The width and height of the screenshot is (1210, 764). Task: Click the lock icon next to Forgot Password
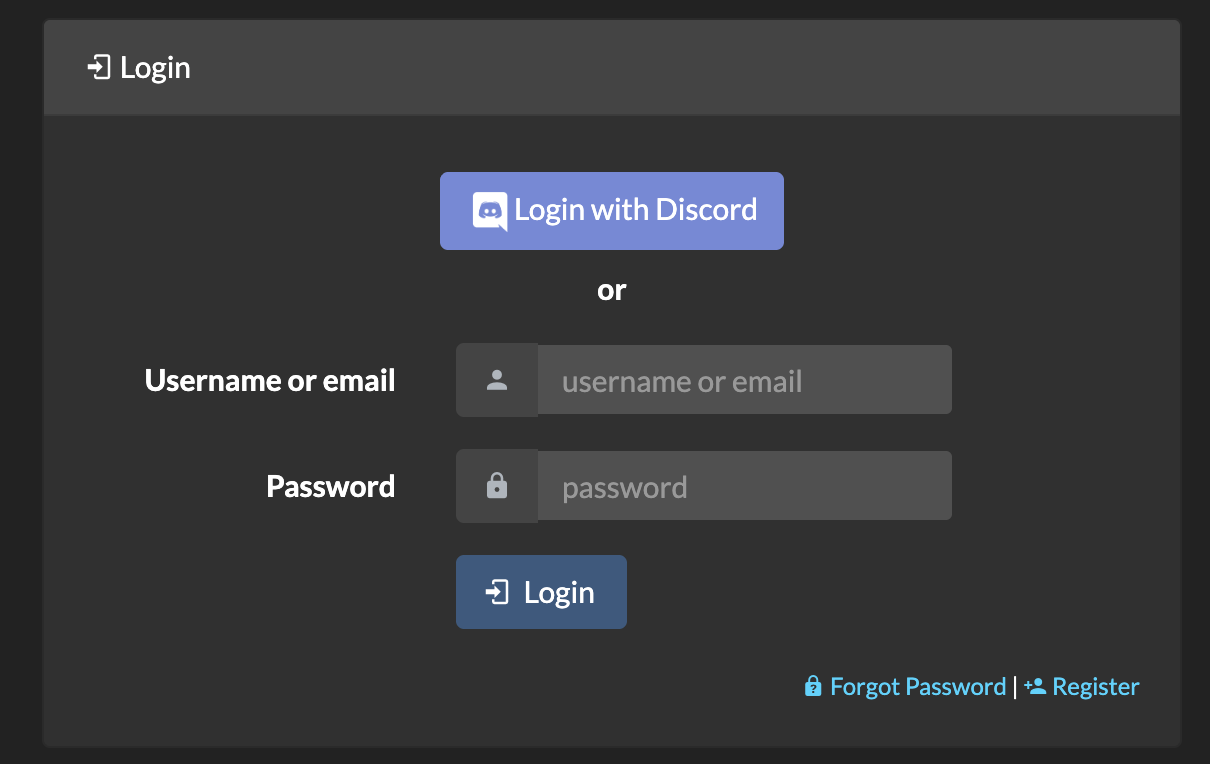click(x=814, y=686)
